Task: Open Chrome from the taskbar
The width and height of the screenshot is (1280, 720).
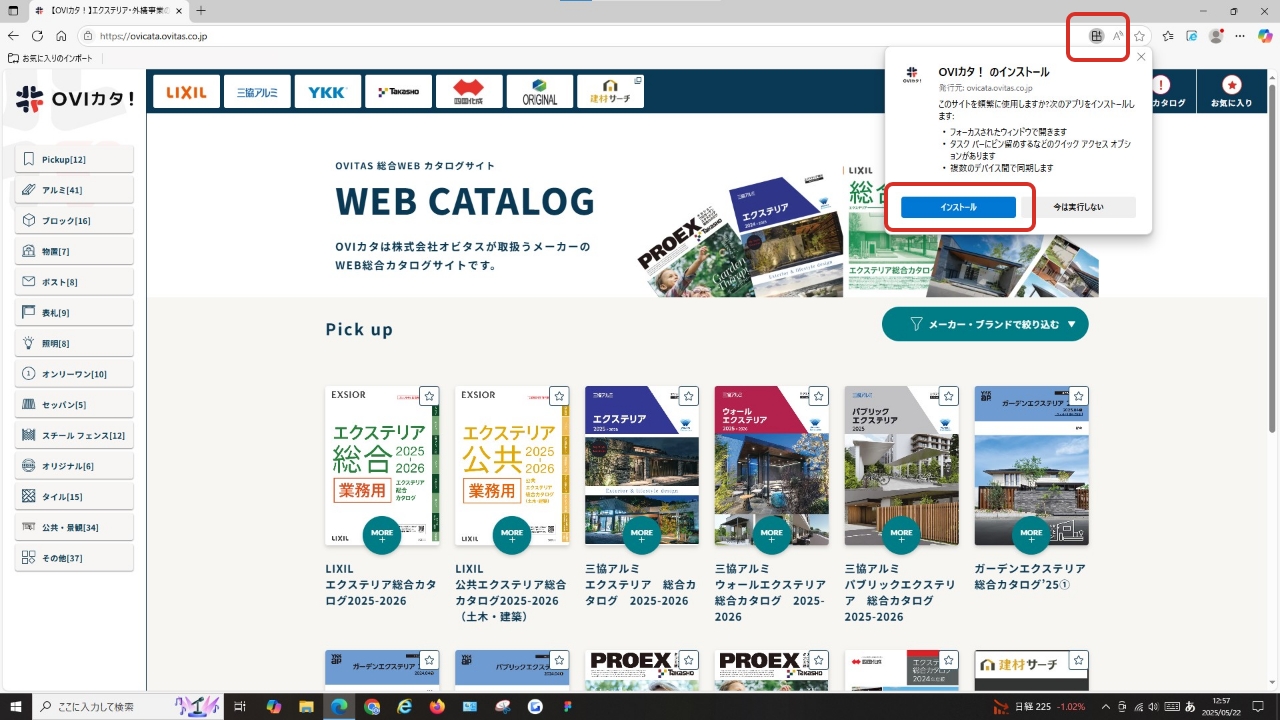Action: 372,706
